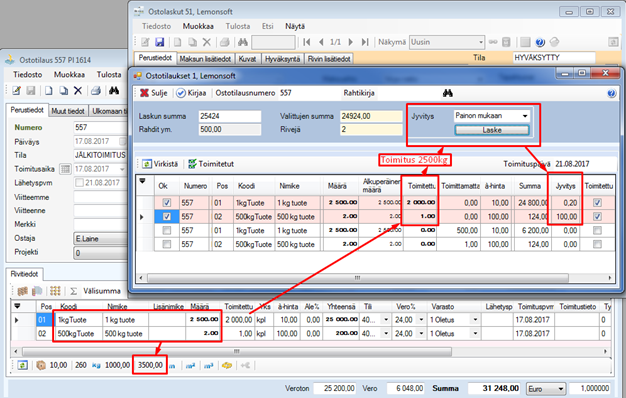
Task: Go to next record in Ostolaskut
Action: click(x=351, y=42)
